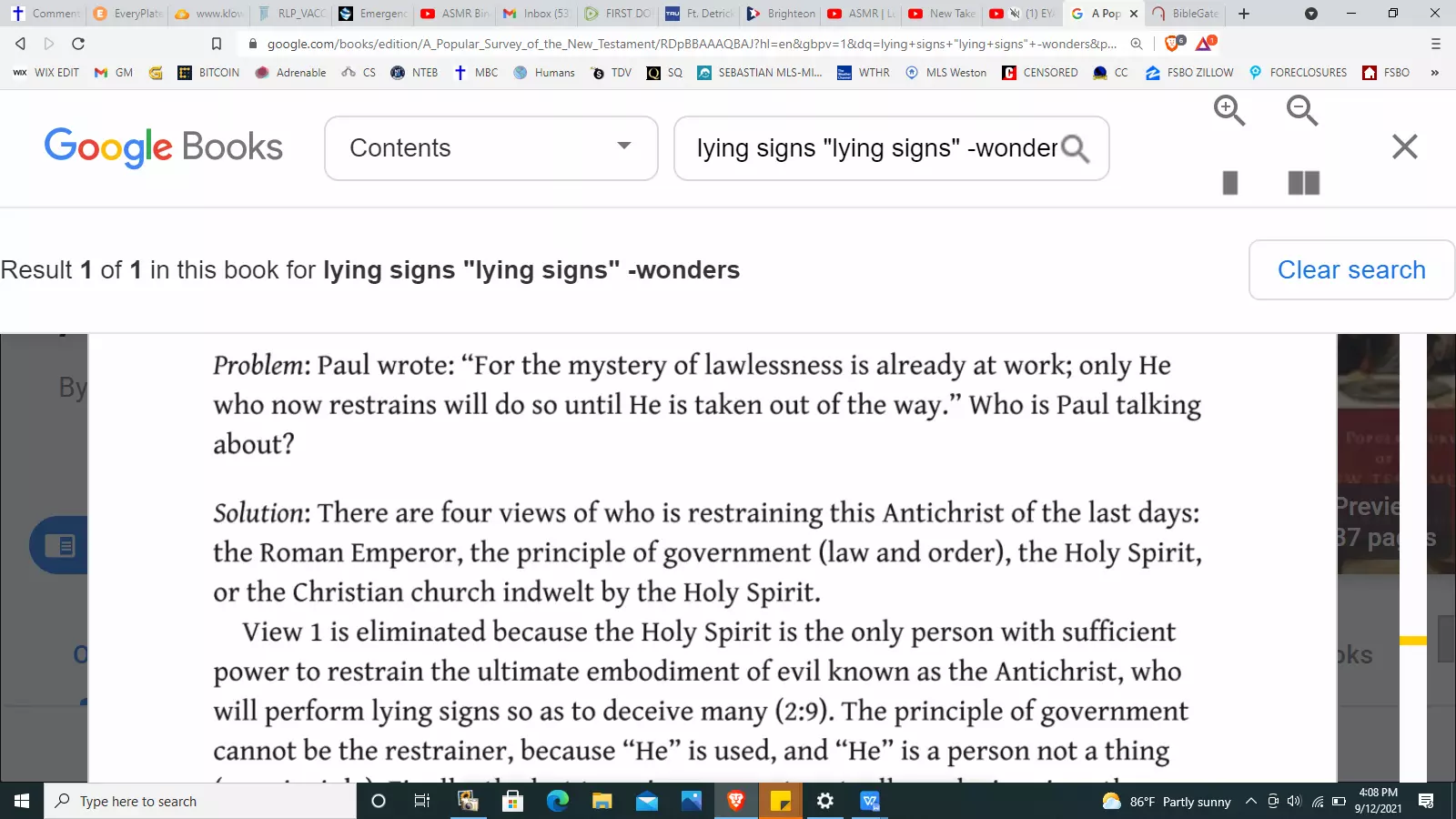Close the book viewer with X
The height and width of the screenshot is (819, 1456).
tap(1405, 147)
